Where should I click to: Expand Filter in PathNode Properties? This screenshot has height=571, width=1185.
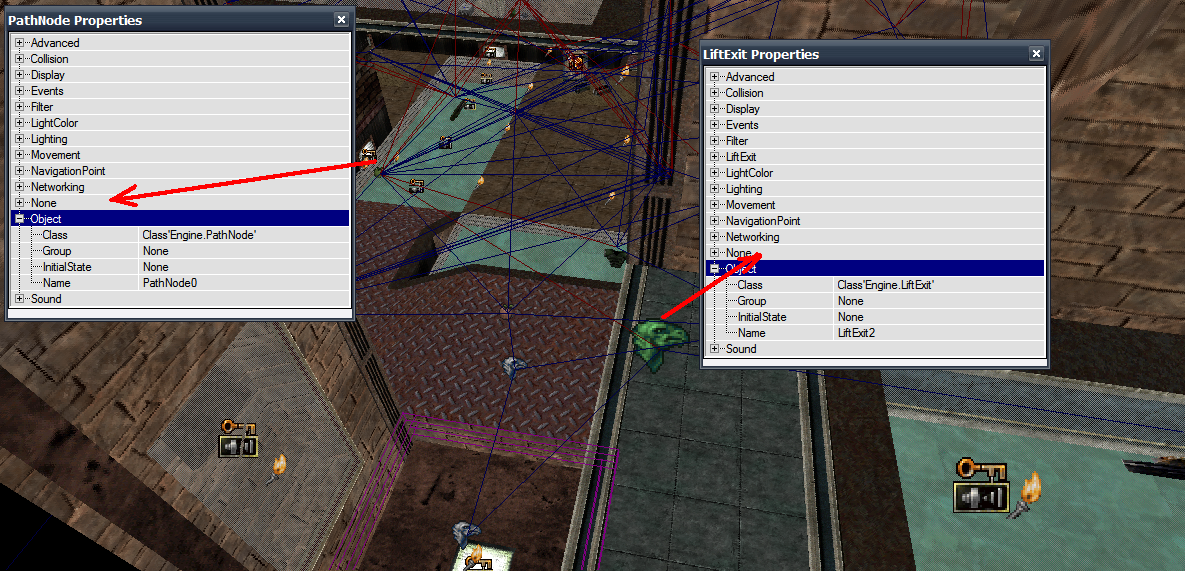20,107
